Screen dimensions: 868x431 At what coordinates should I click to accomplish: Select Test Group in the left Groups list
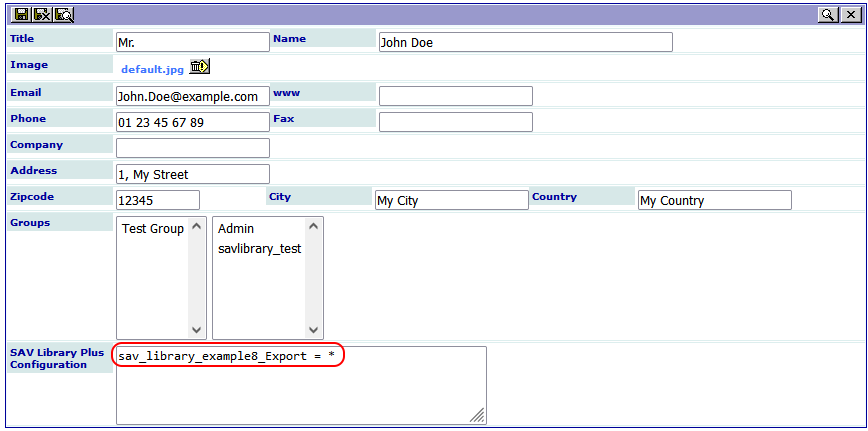point(153,229)
